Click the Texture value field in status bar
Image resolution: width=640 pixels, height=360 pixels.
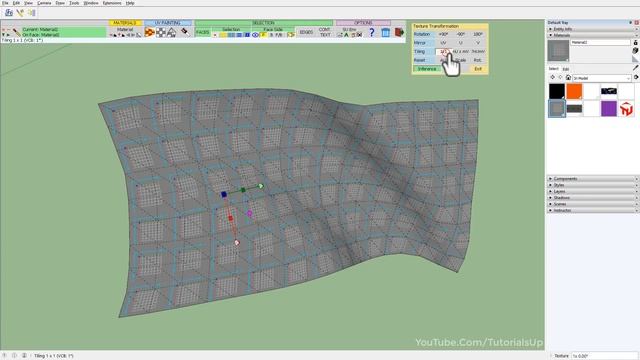click(604, 356)
